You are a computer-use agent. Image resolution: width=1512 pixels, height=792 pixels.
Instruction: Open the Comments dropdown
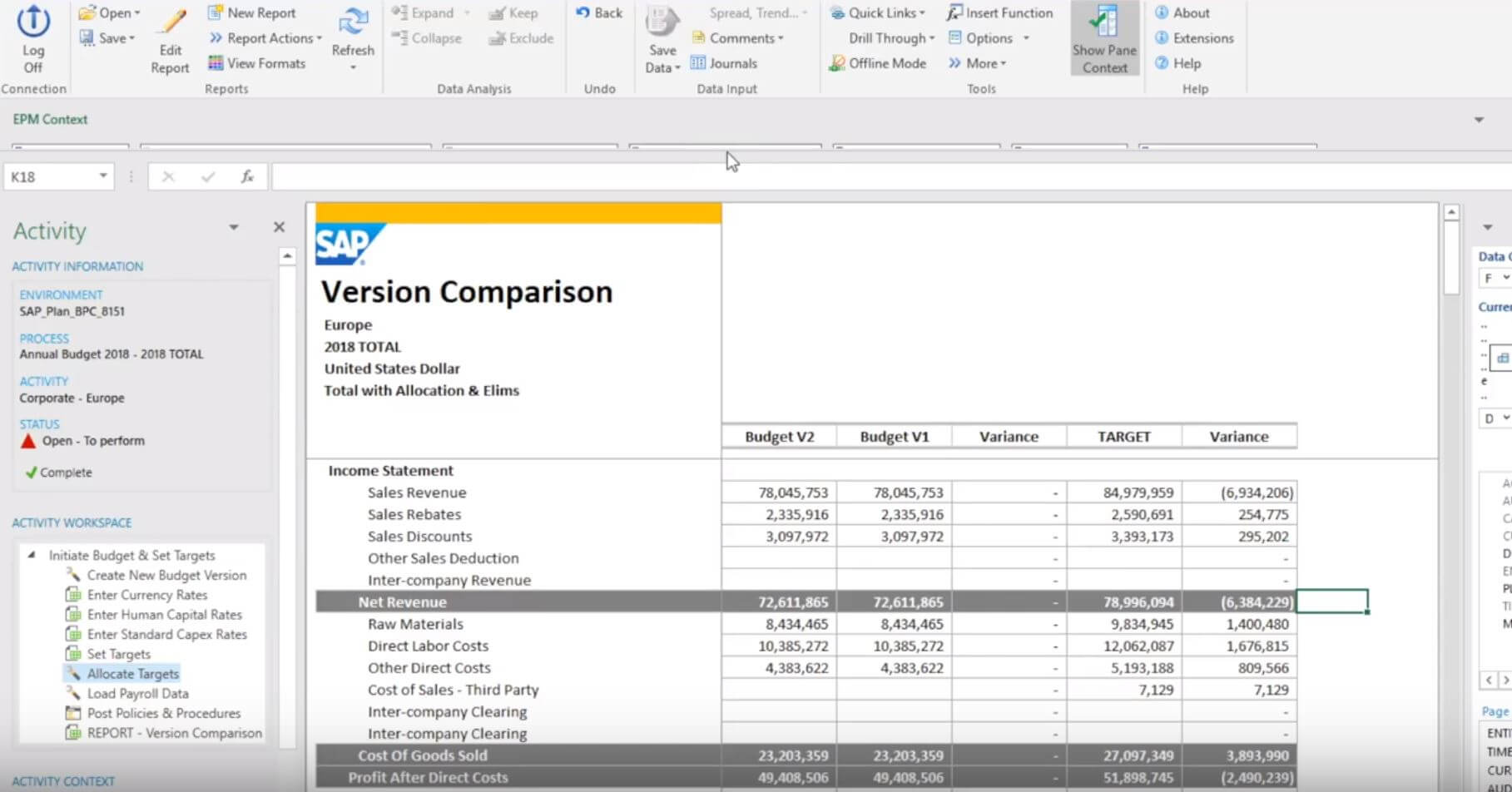737,38
